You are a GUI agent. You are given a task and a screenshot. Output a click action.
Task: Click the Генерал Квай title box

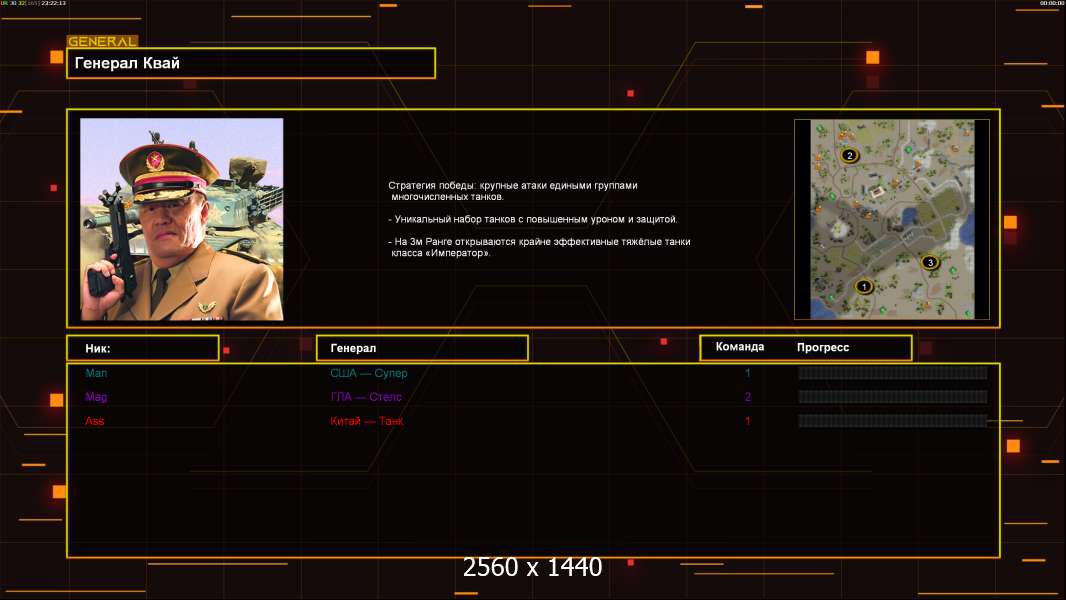(x=250, y=63)
